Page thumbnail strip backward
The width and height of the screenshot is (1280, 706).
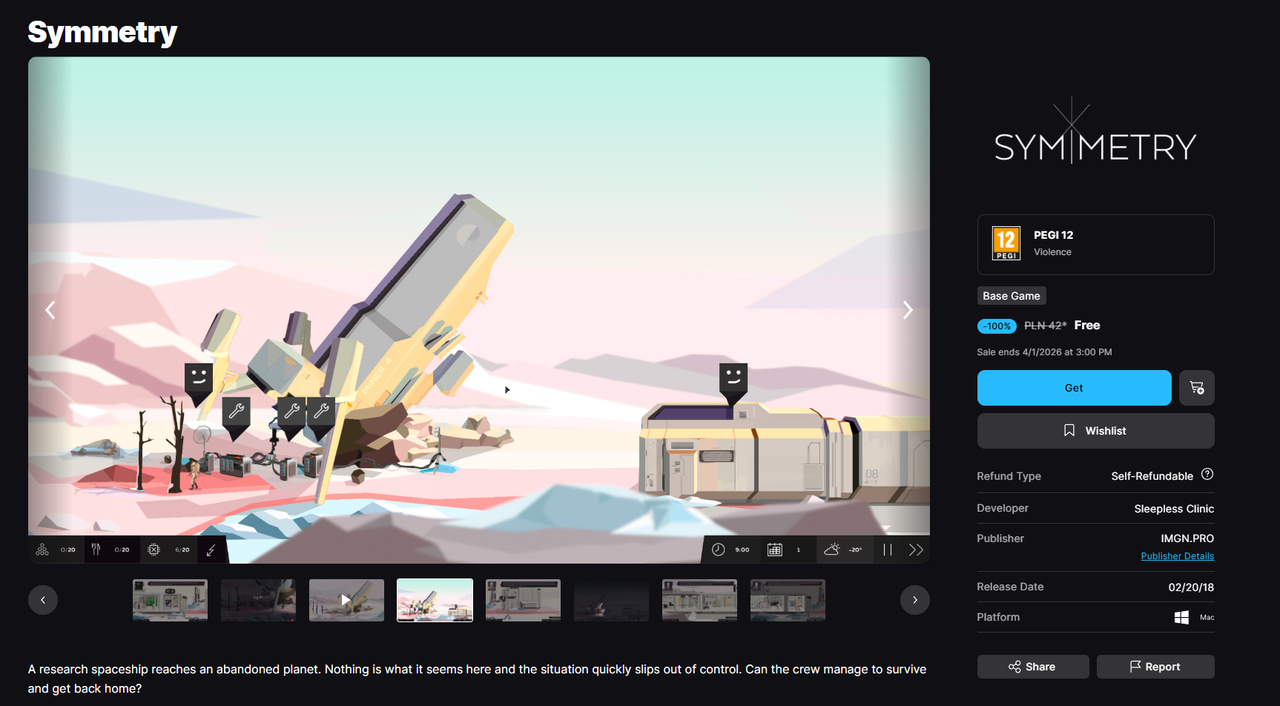[x=43, y=600]
